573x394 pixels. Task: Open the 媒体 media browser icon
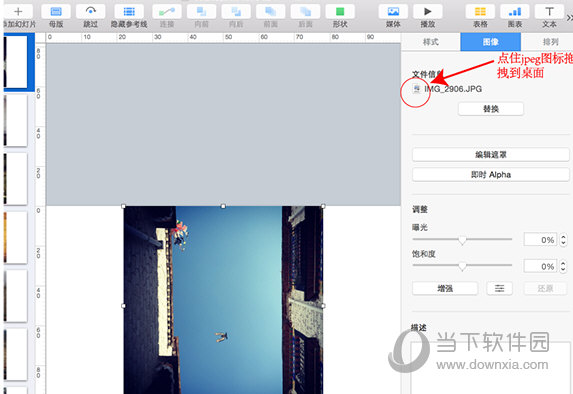[393, 12]
